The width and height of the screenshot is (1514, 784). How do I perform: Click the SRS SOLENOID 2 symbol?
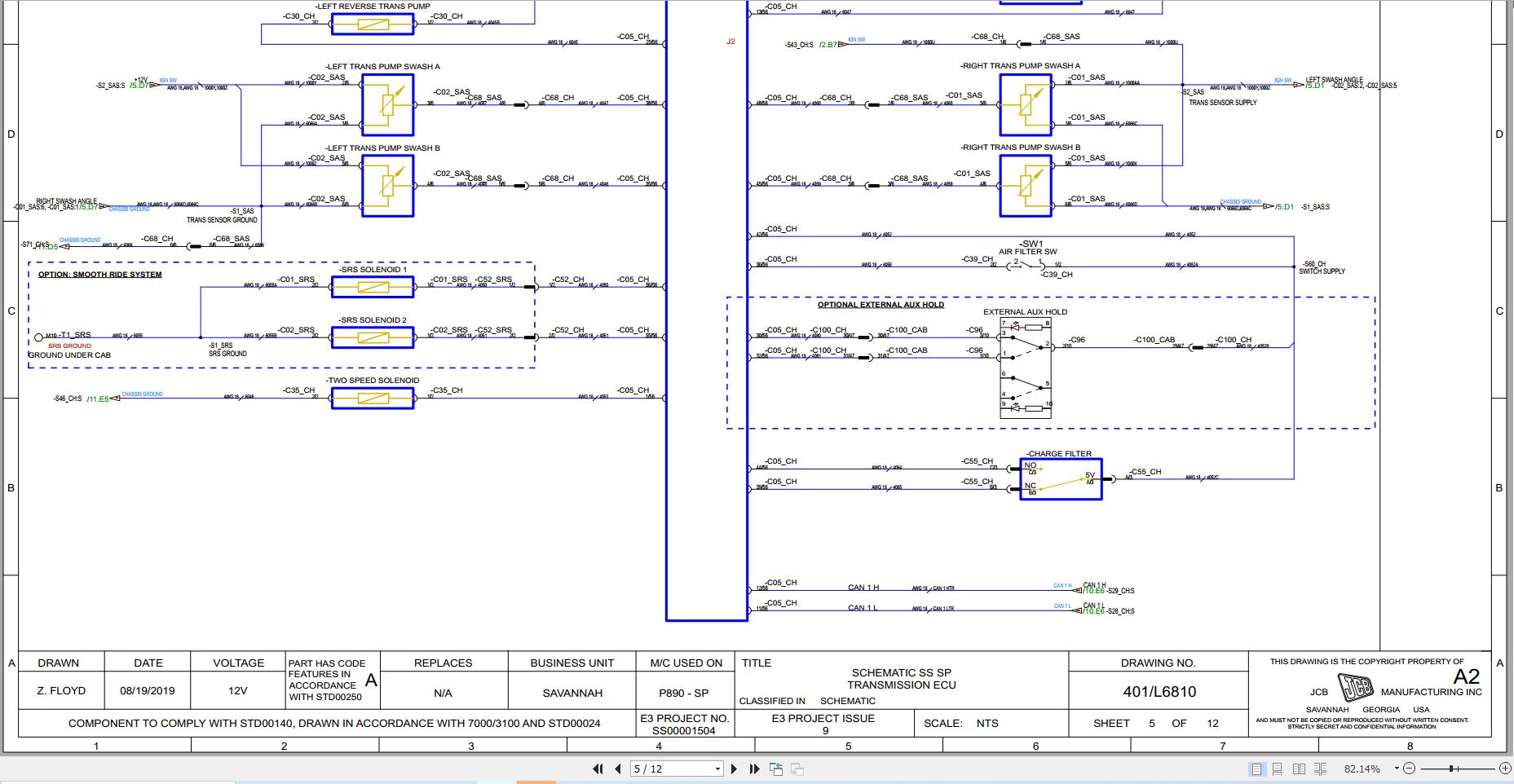[x=373, y=337]
